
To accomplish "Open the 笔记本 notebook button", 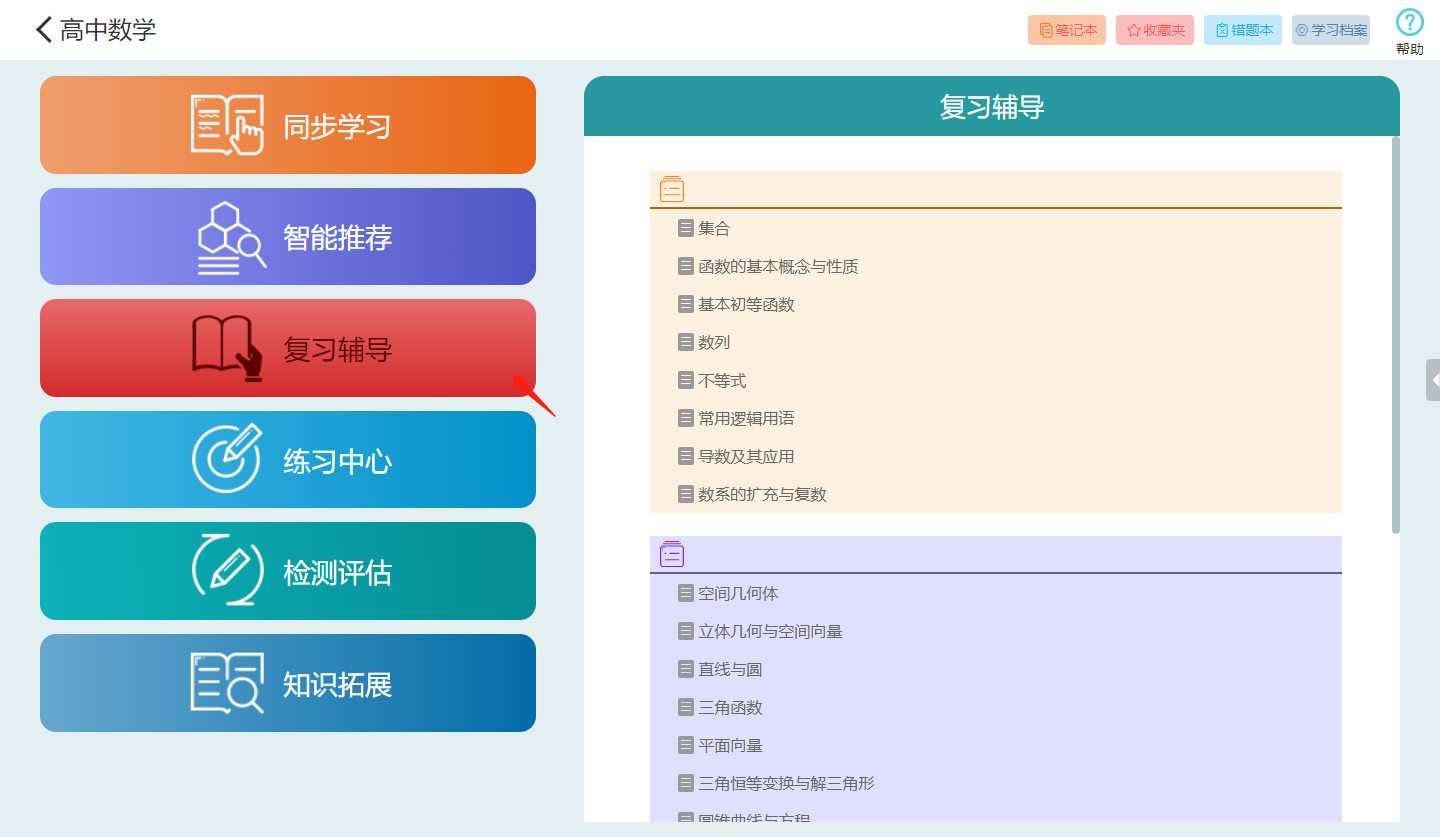I will pos(1067,30).
